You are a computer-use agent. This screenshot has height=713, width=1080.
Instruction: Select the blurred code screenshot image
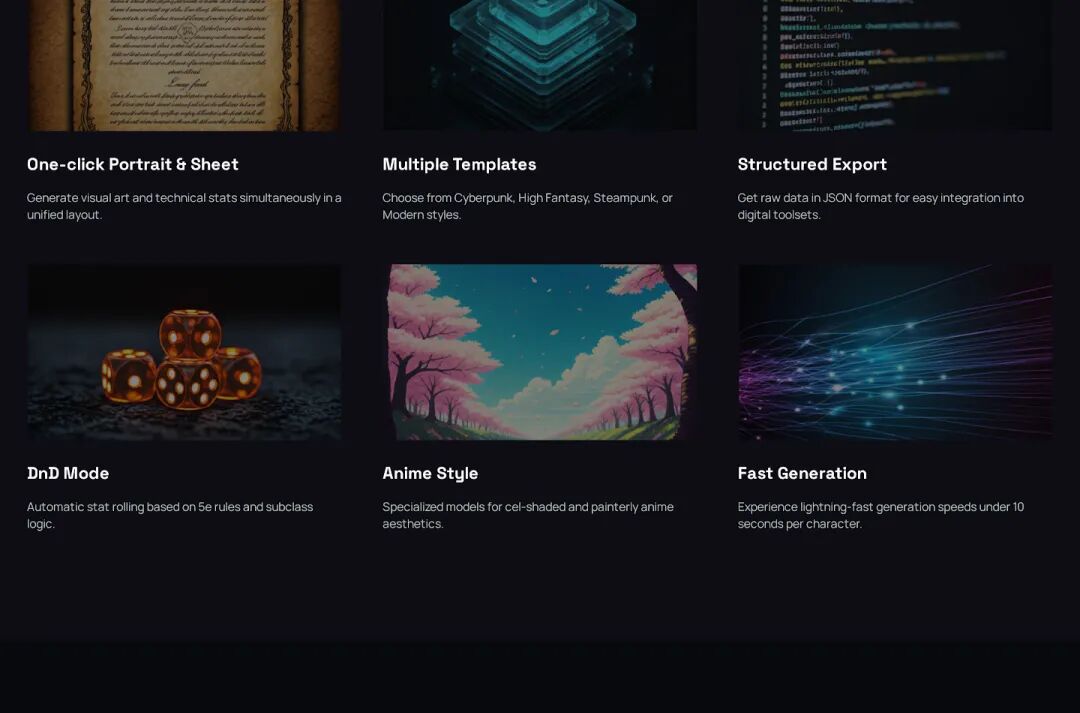(895, 65)
